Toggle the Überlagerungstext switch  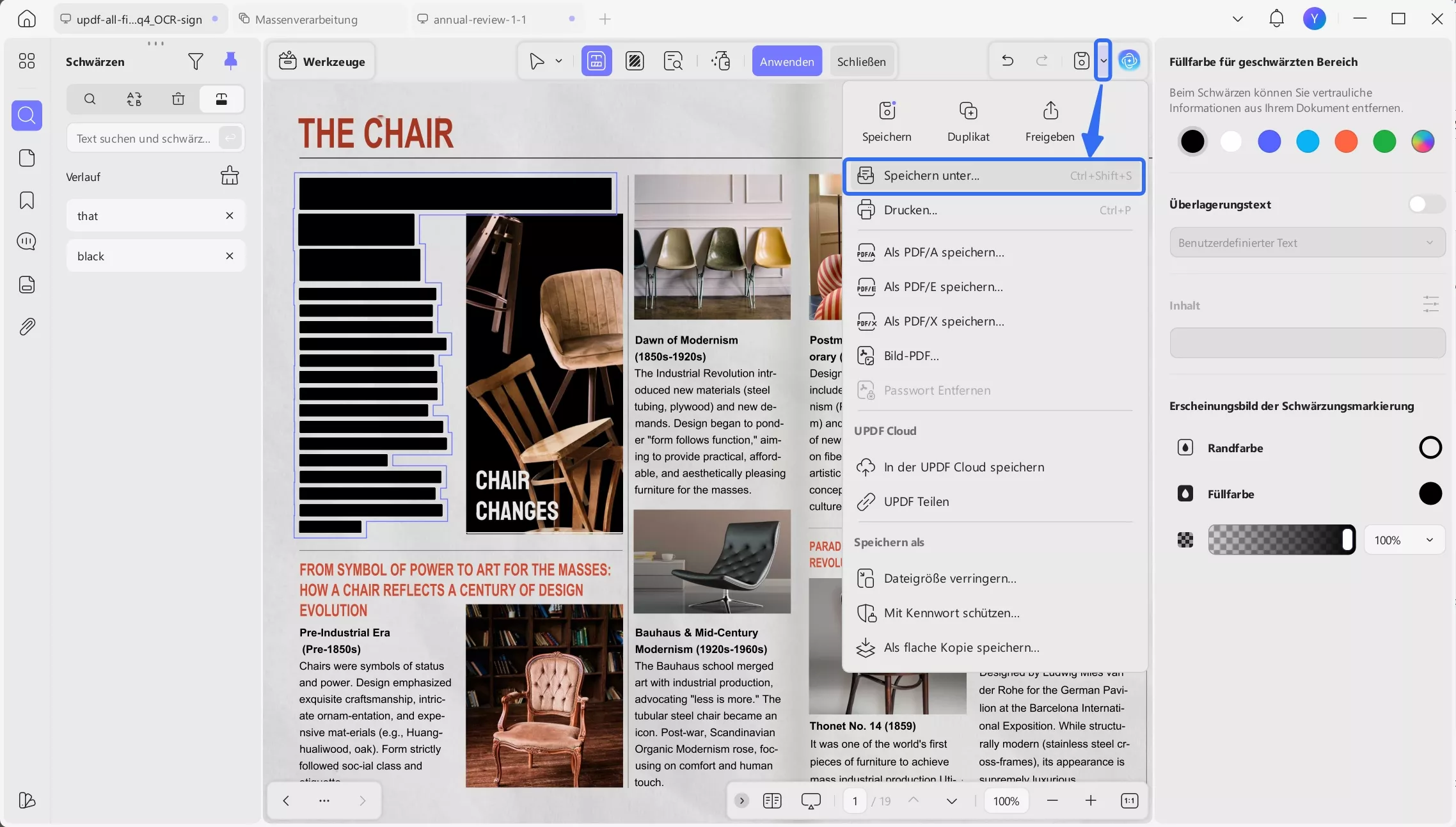[1426, 204]
